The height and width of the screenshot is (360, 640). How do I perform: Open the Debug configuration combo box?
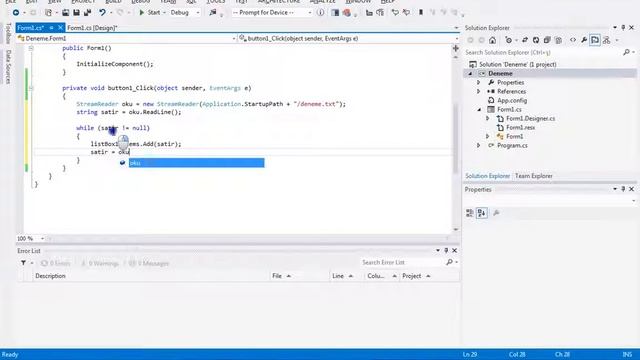click(184, 13)
